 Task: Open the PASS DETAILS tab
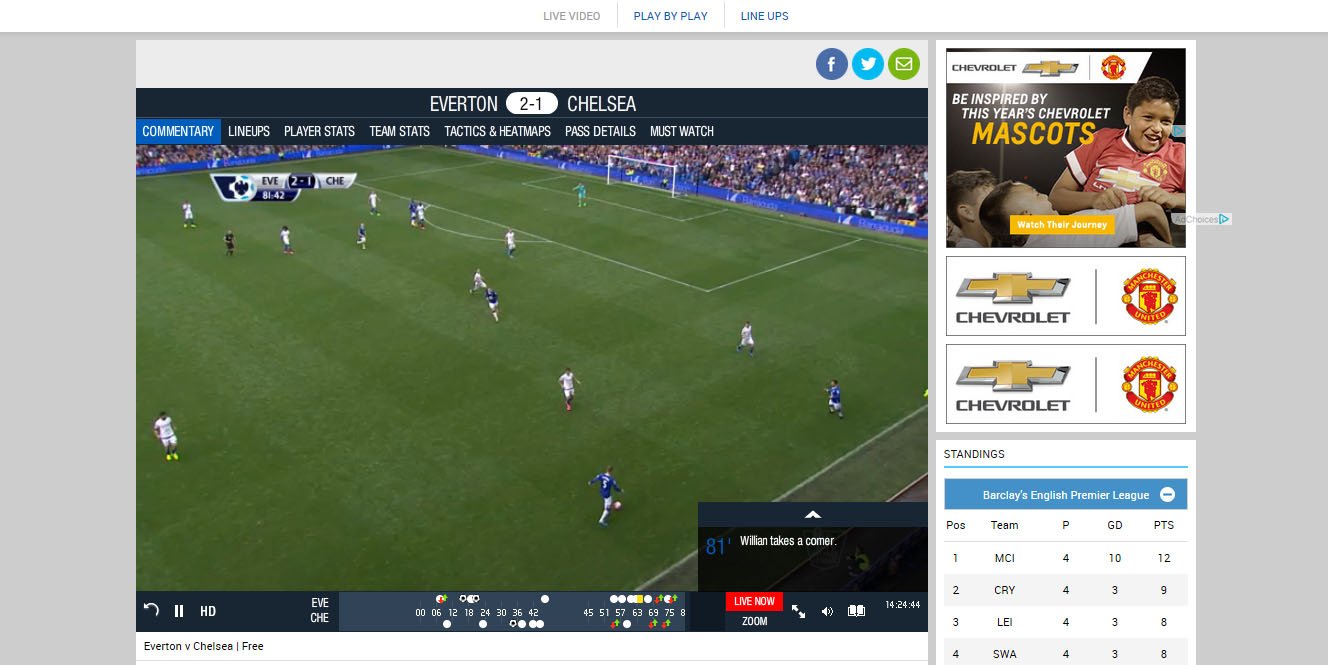(600, 131)
